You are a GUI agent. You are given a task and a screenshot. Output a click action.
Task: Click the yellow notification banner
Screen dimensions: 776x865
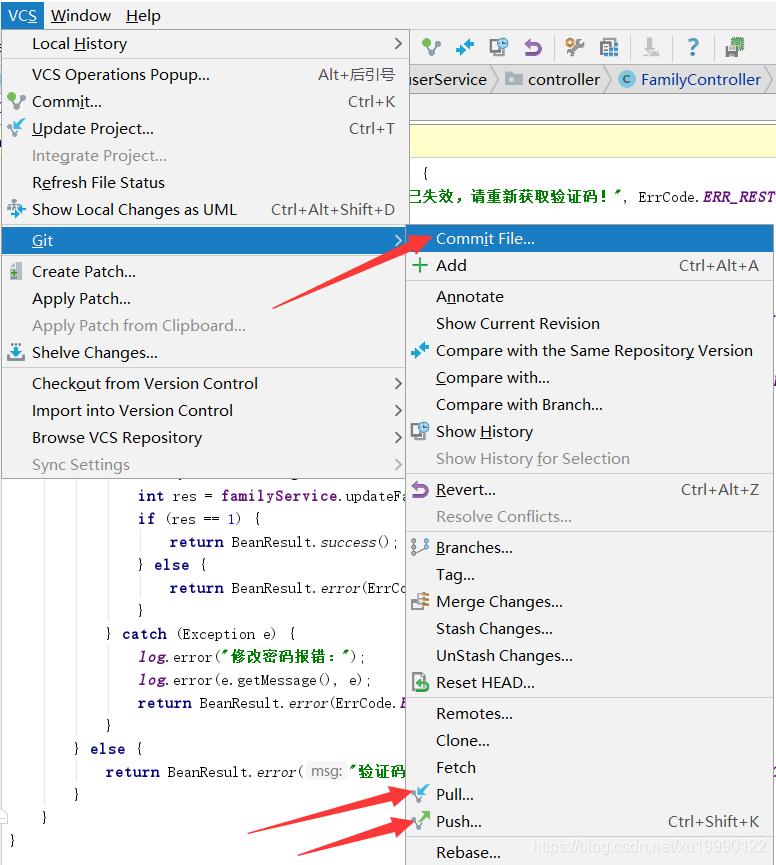[x=592, y=141]
